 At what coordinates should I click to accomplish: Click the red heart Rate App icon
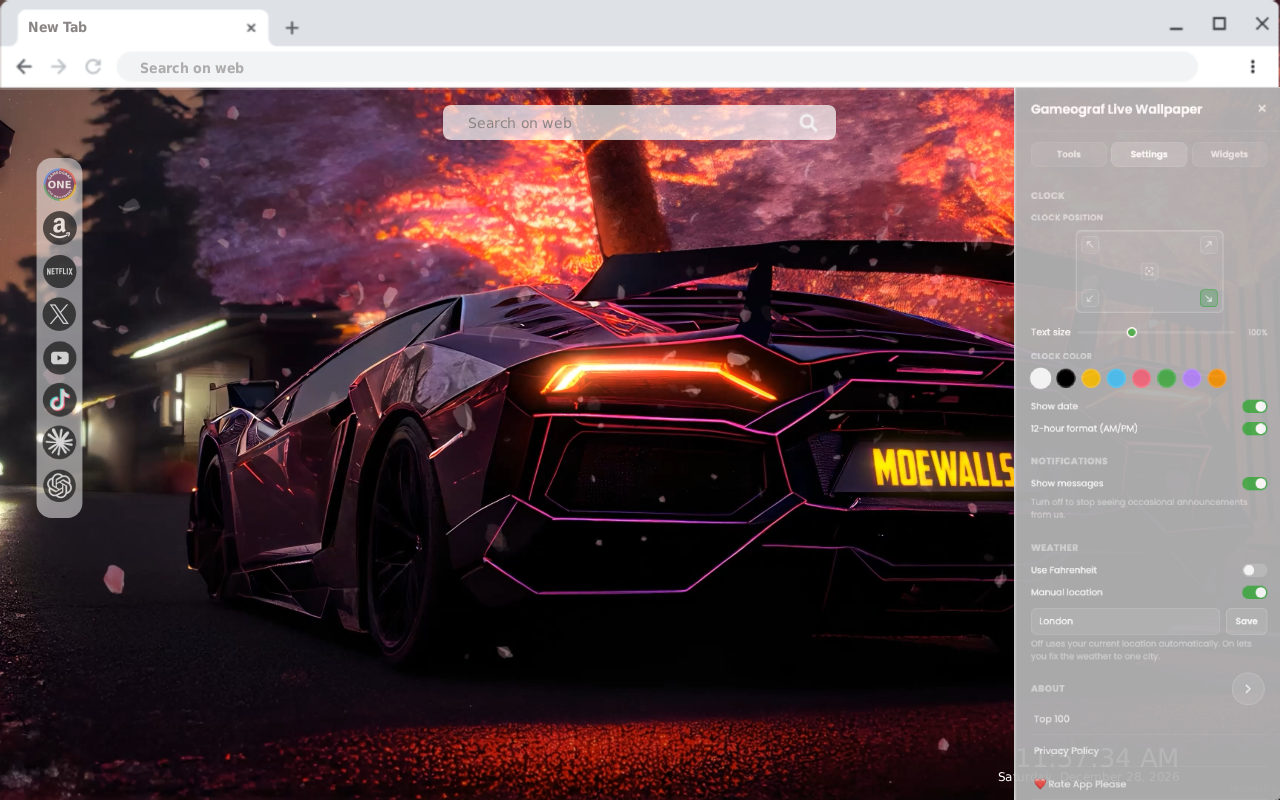coord(1040,784)
